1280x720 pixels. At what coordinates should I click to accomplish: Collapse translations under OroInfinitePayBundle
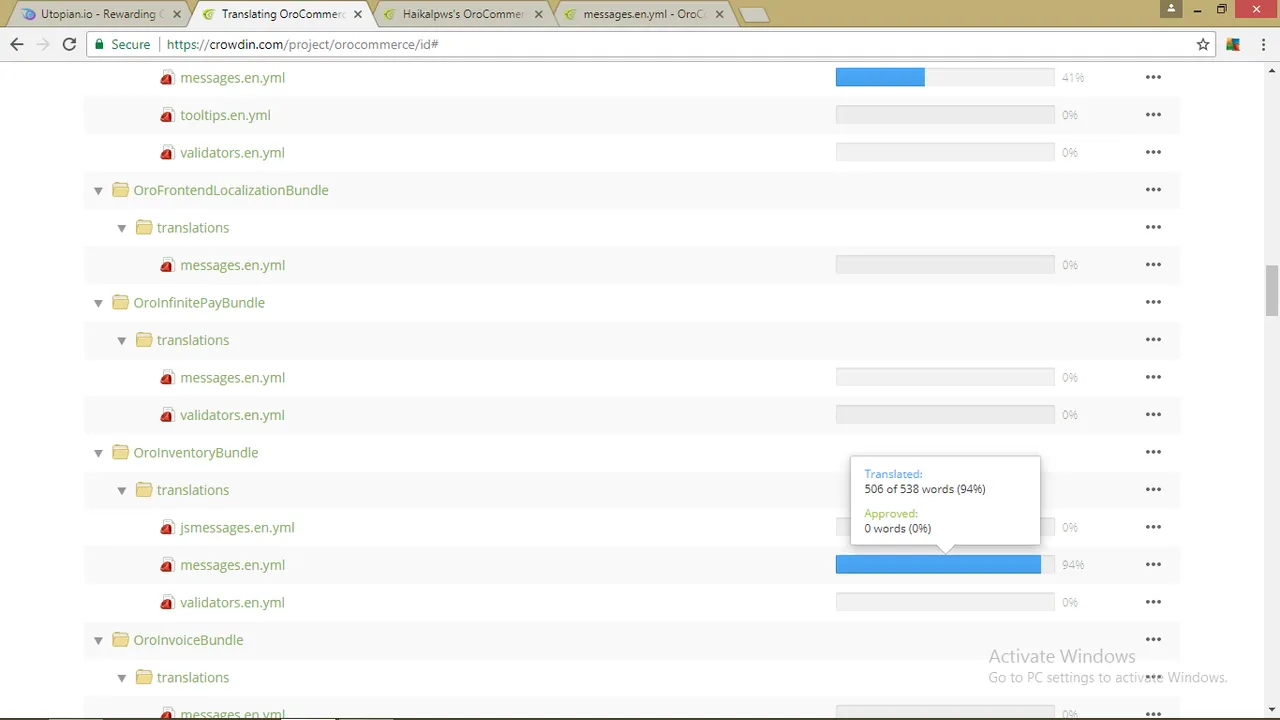[122, 340]
